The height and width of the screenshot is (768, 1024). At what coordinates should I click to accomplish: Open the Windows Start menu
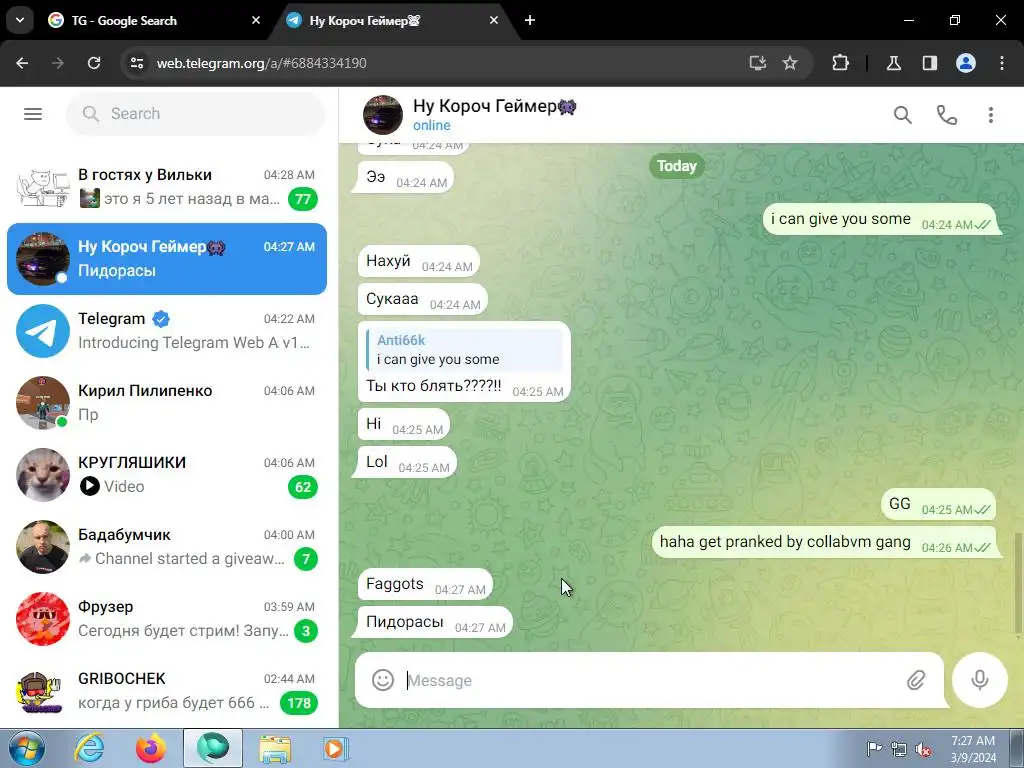click(26, 748)
